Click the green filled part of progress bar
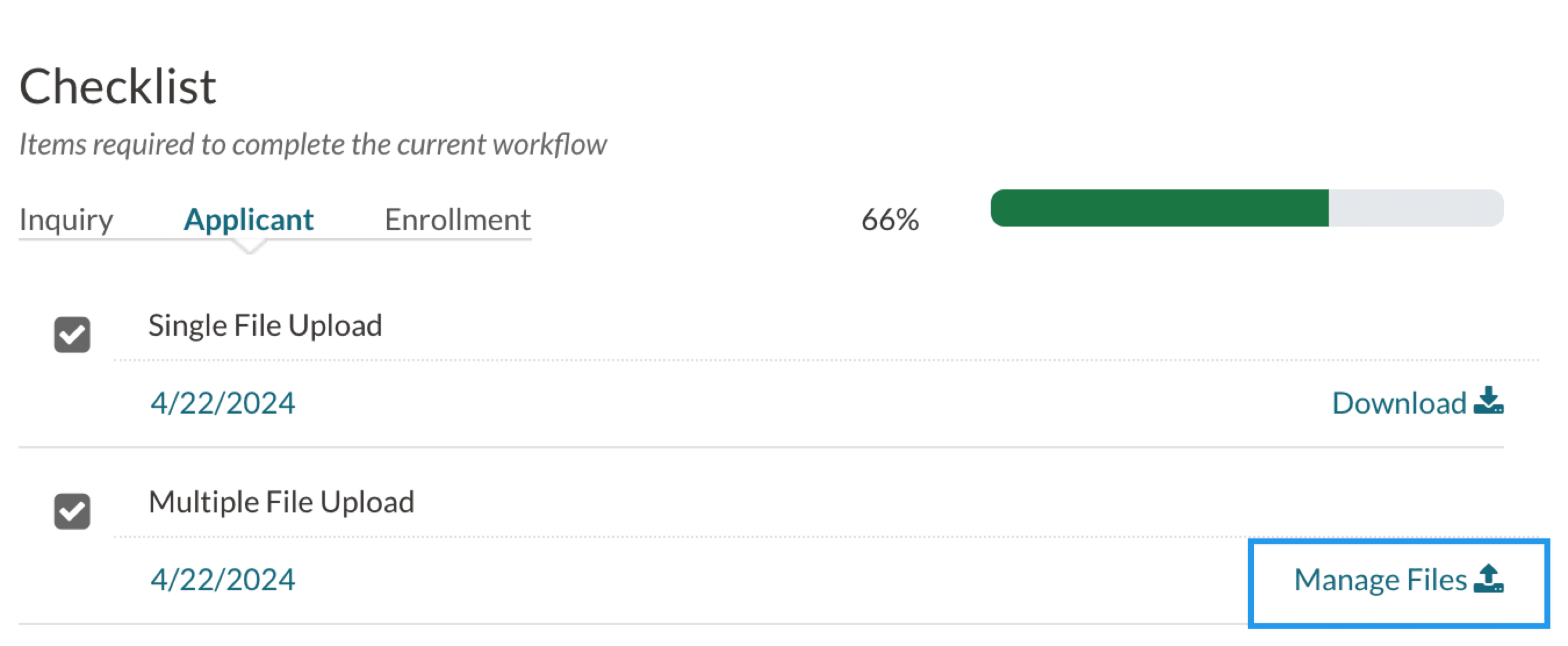Image resolution: width=1568 pixels, height=646 pixels. (x=1159, y=208)
